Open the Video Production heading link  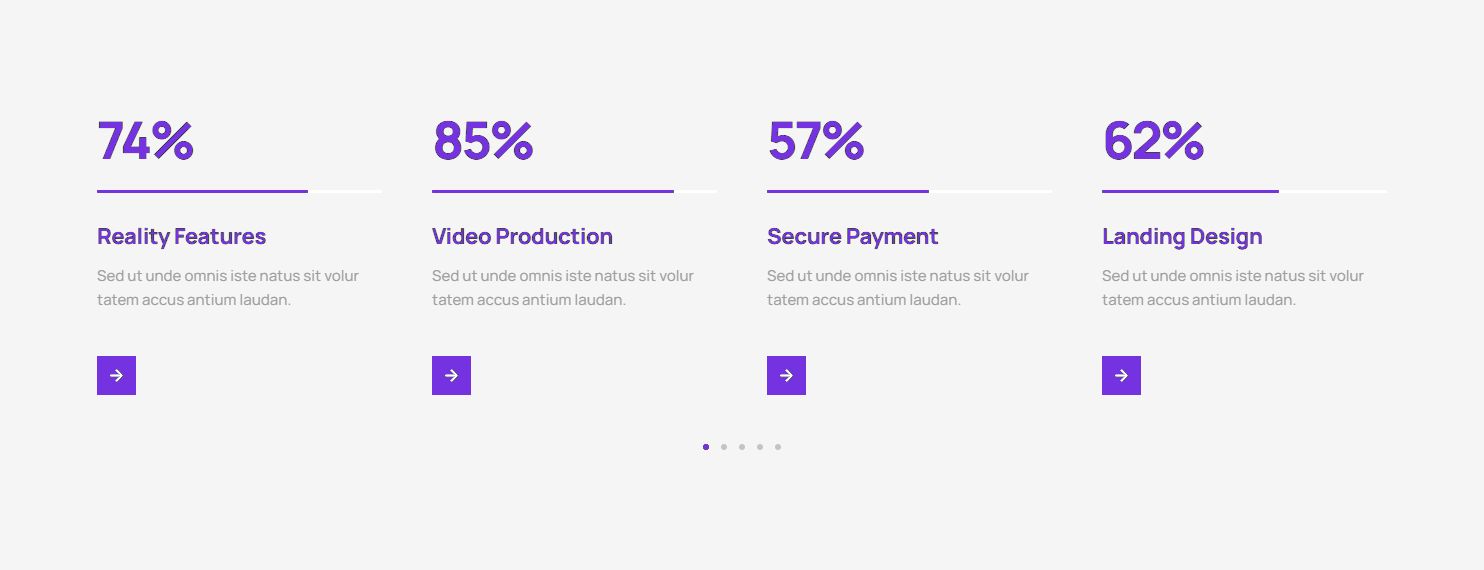click(x=522, y=237)
